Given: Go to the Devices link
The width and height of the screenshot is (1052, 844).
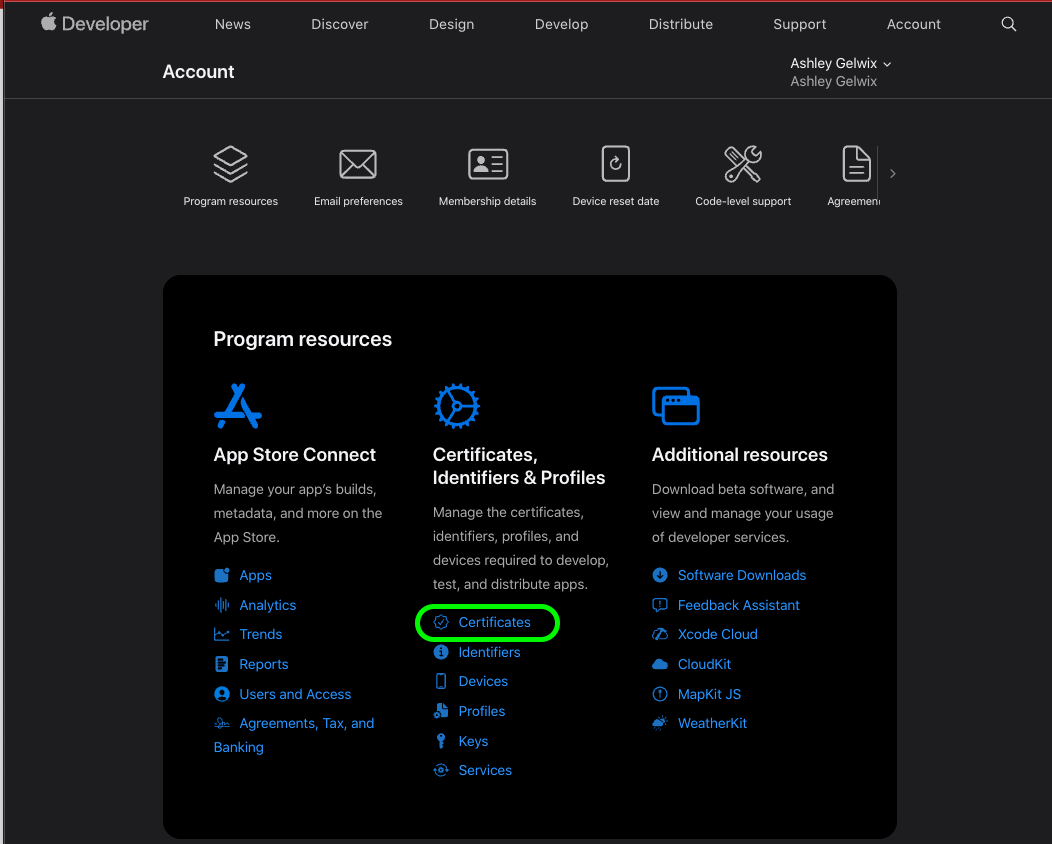Looking at the screenshot, I should pos(483,681).
